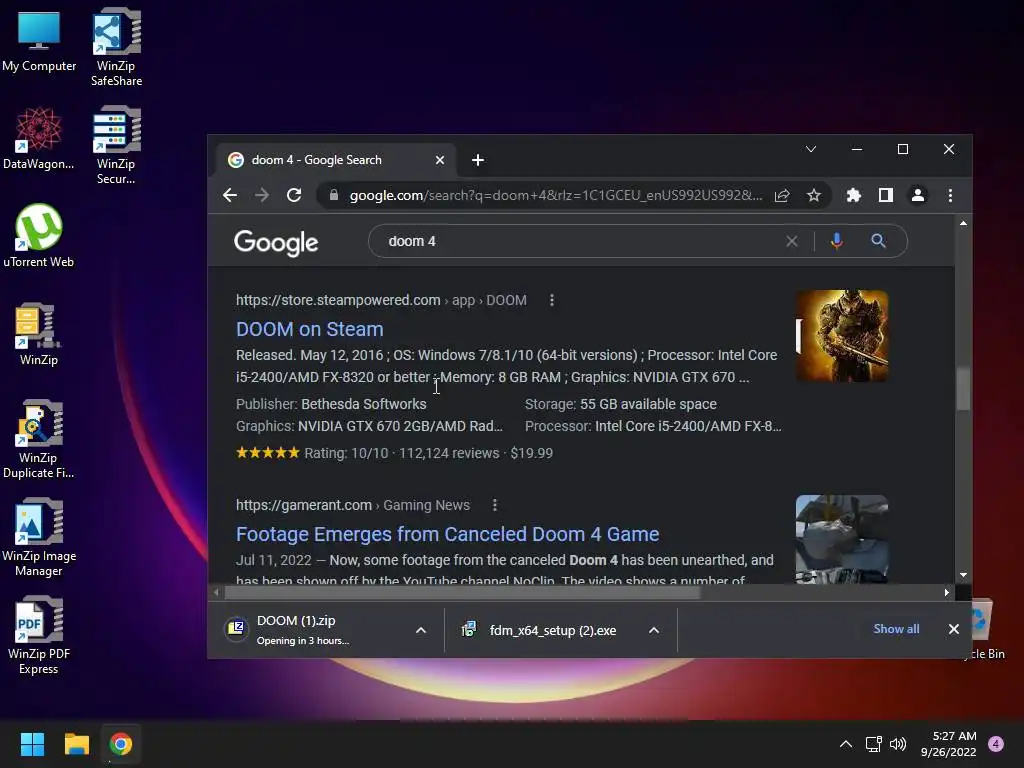This screenshot has width=1024, height=768.
Task: Click the vertical scrollbar thumb
Action: (x=963, y=389)
